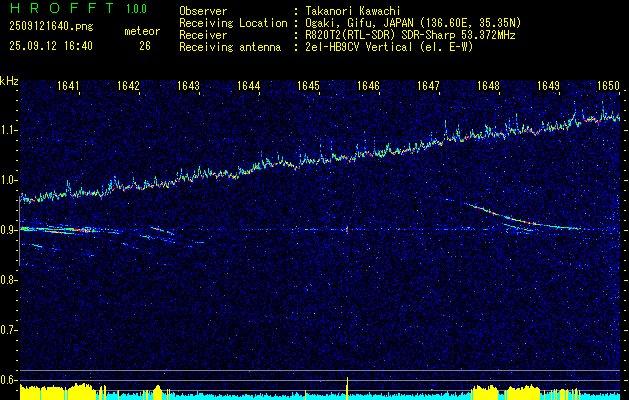Click the meteor count value 26
Image resolution: width=629 pixels, height=400 pixels.
coord(144,45)
